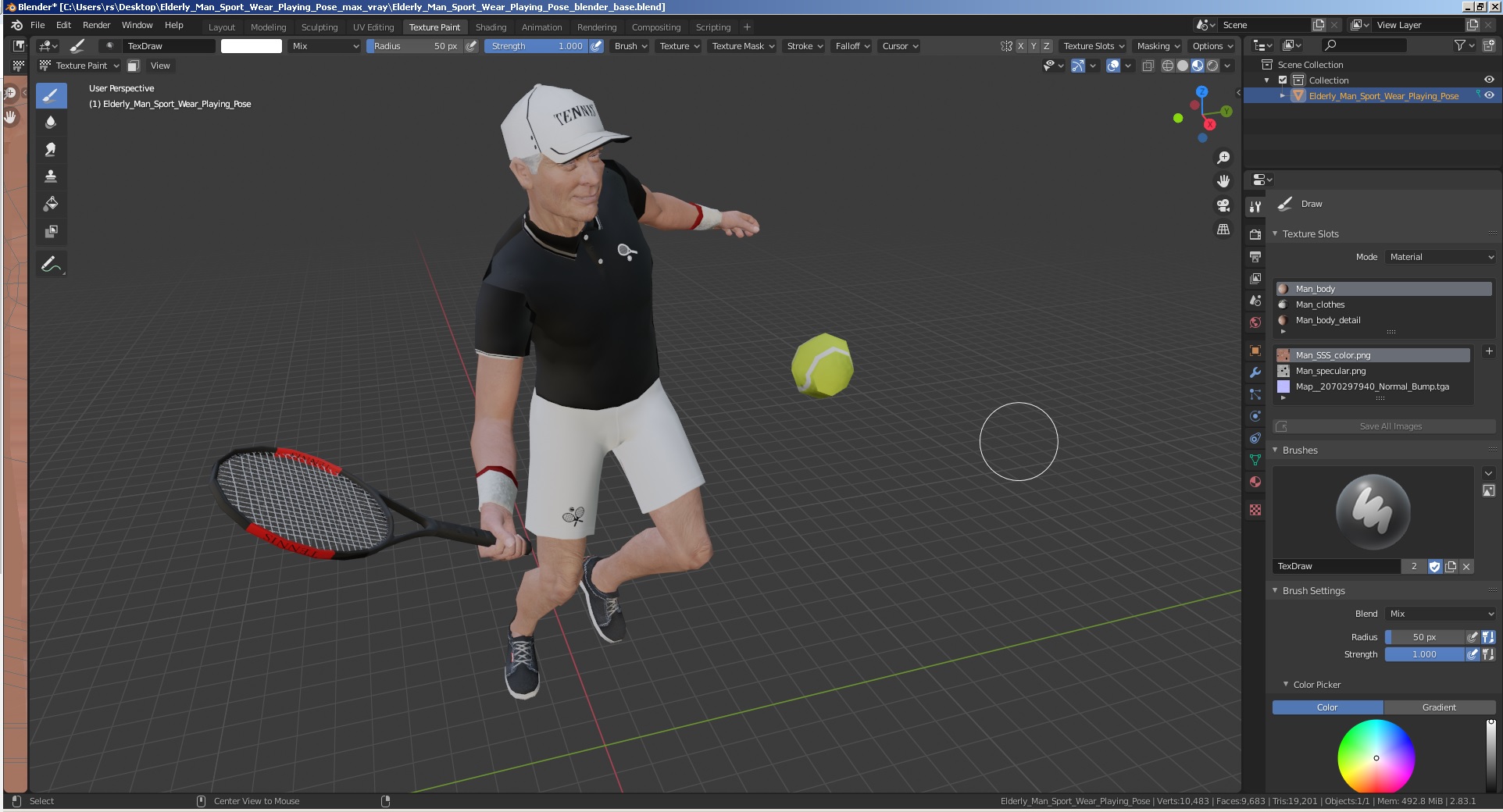
Task: Open the blend mode Mix dropdown in header
Action: click(x=325, y=46)
